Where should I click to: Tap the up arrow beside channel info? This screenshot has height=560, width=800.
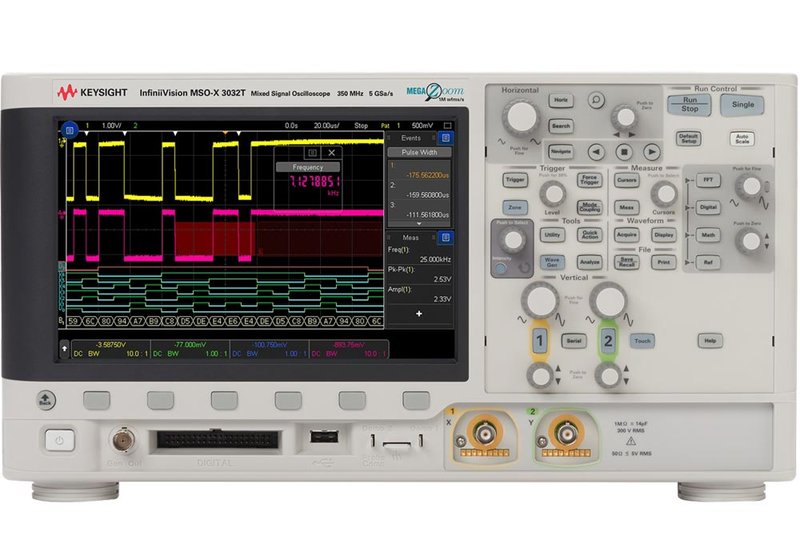[x=64, y=349]
